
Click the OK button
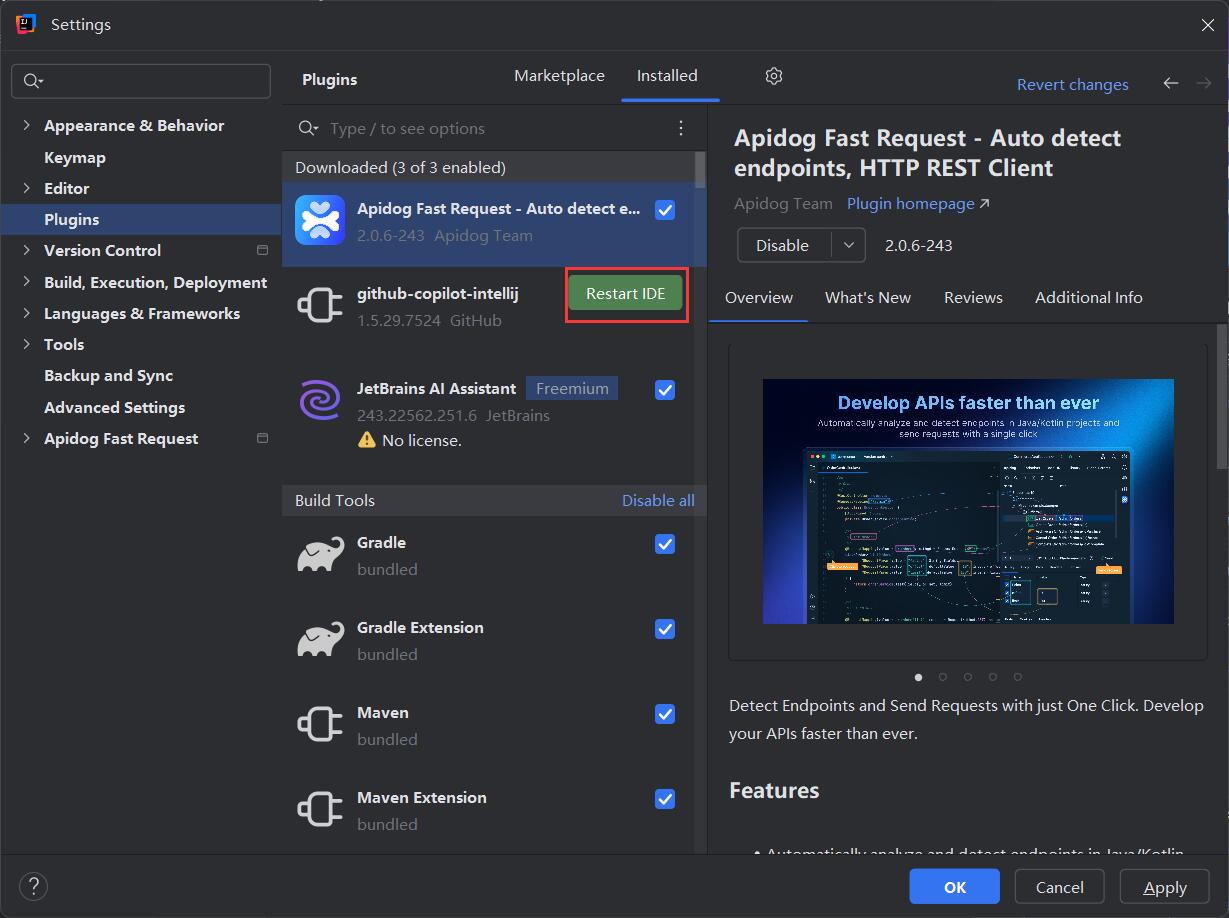tap(955, 887)
